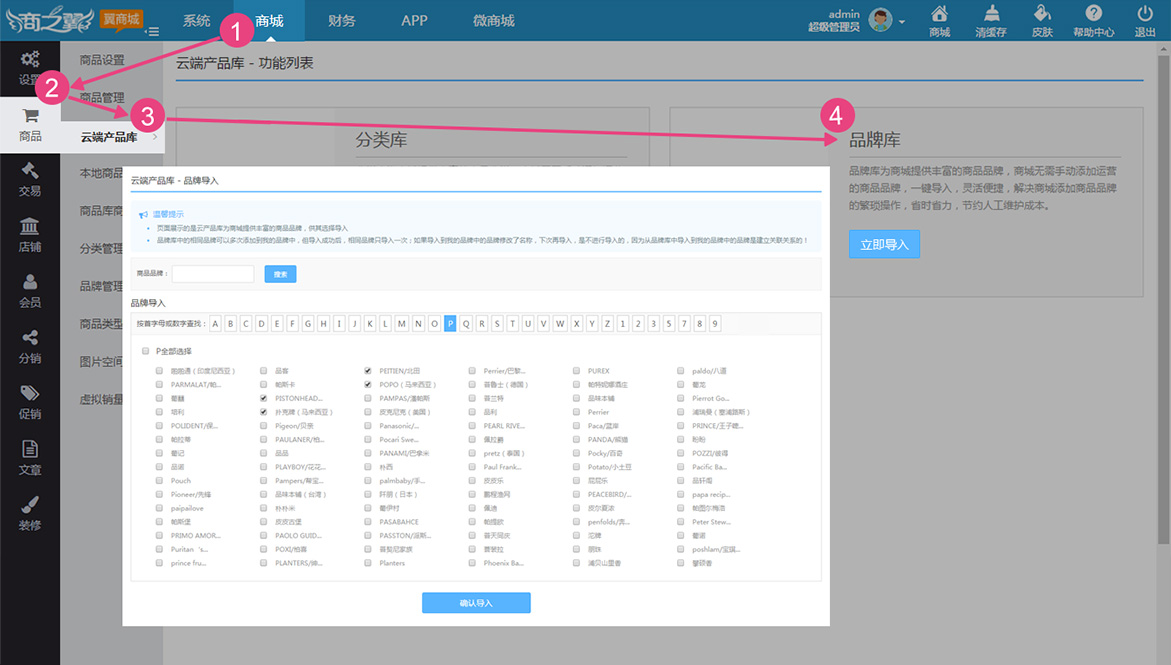Click the page vertical scrollbar thumb
The height and width of the screenshot is (665, 1171).
pyautogui.click(x=1164, y=299)
